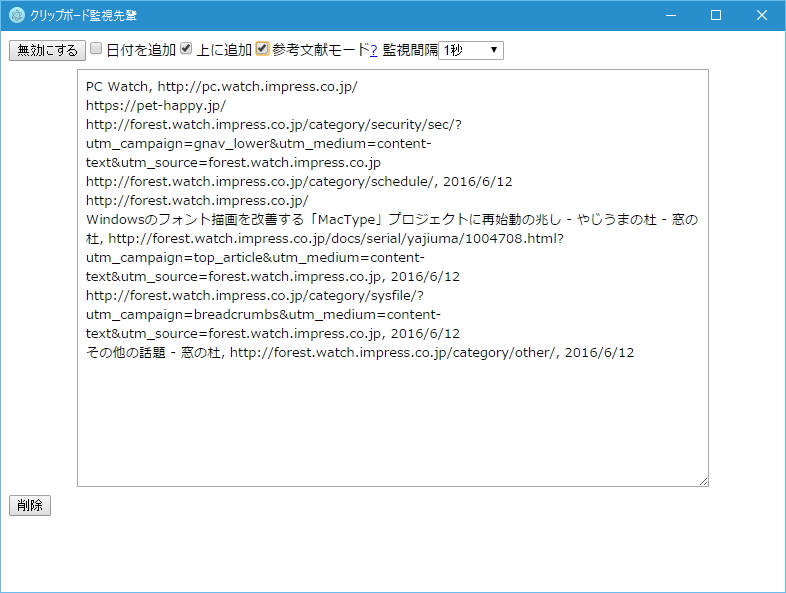Uncheck the 上に追加 checkbox
The image size is (786, 593).
[x=186, y=49]
